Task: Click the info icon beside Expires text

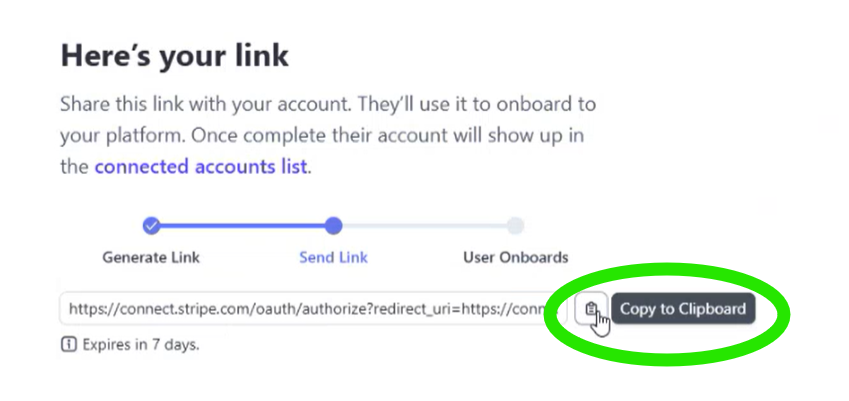Action: point(68,345)
